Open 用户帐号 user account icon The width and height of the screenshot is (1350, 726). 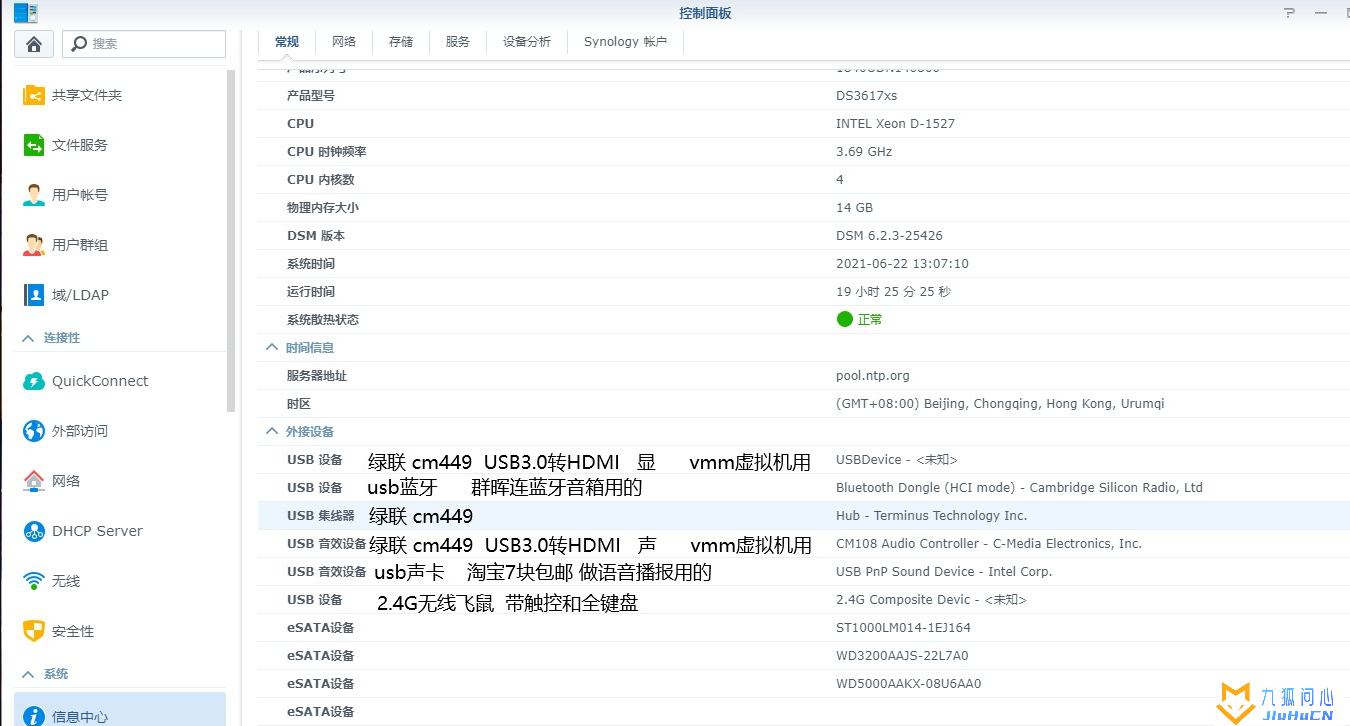[34, 195]
